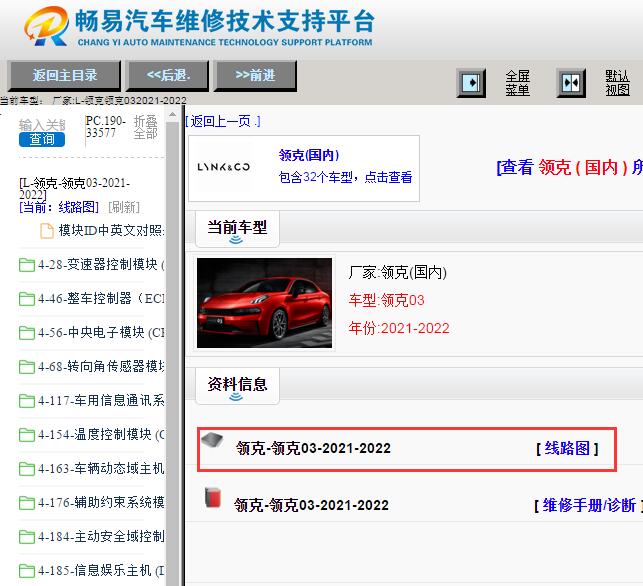This screenshot has width=643, height=586.
Task: Open the 领克(国内) brand link
Action: 309,155
